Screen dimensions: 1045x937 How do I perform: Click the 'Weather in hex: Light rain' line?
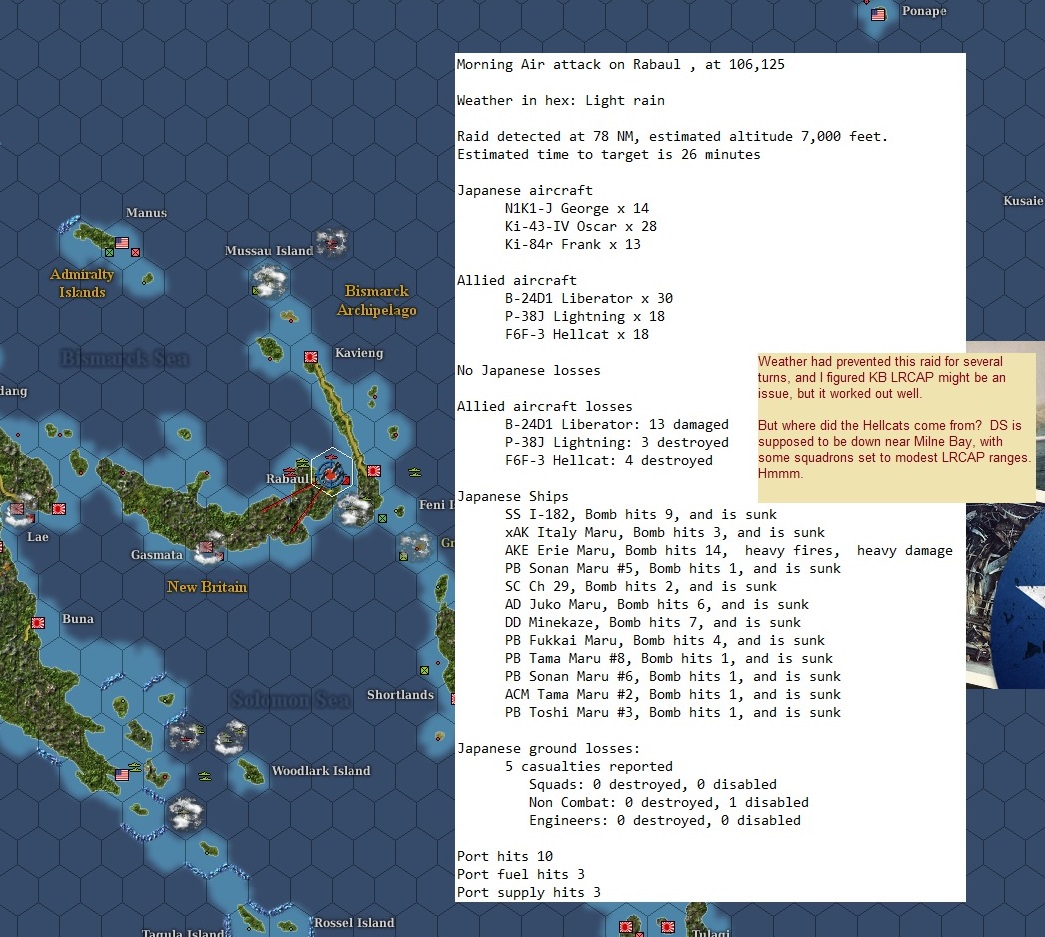(560, 101)
